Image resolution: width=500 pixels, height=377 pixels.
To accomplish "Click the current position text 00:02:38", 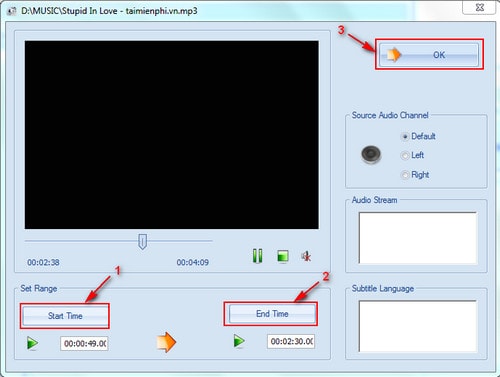I will [x=43, y=262].
